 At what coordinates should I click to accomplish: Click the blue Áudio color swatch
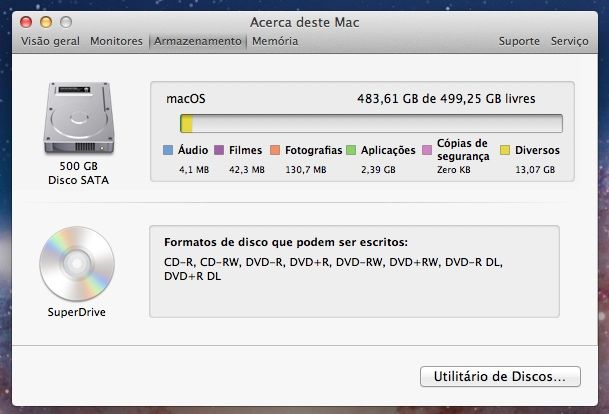168,150
